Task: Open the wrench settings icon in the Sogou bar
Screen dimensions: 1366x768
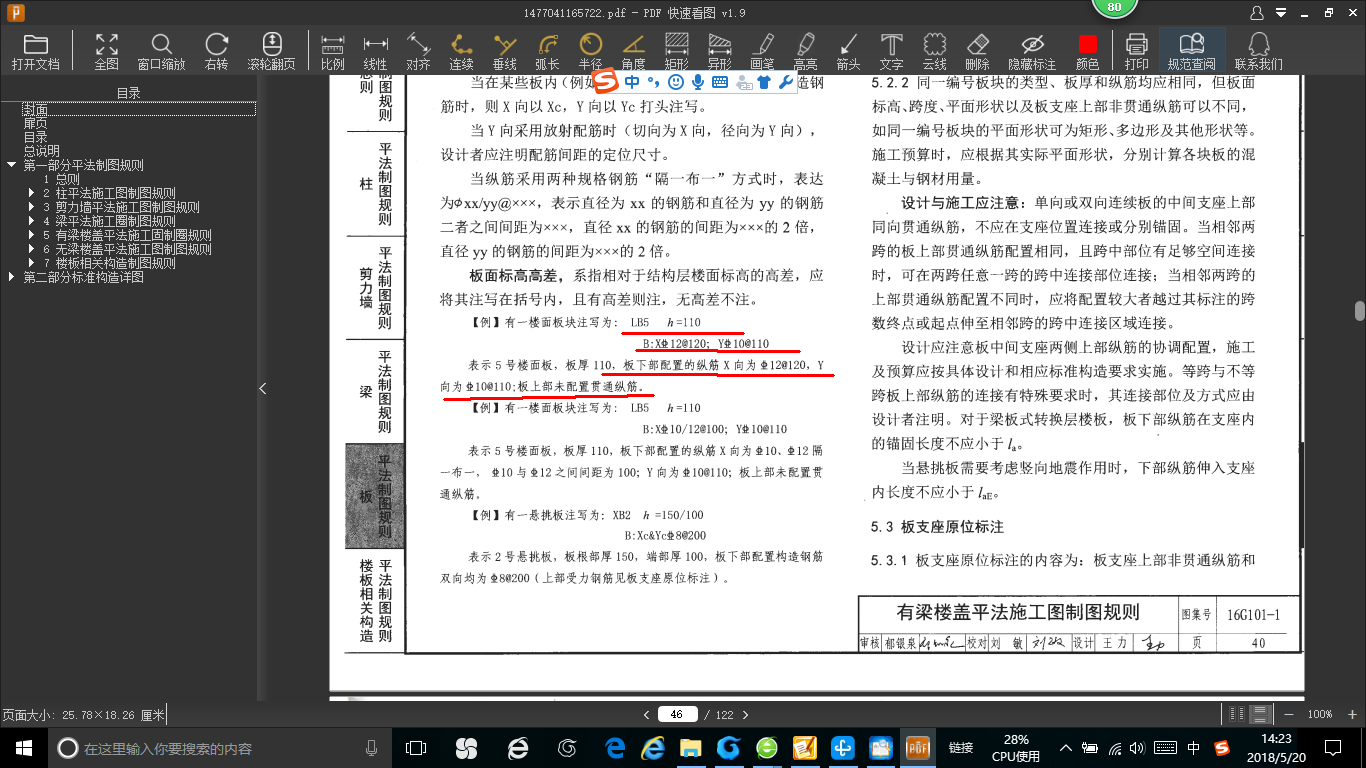Action: tap(786, 82)
